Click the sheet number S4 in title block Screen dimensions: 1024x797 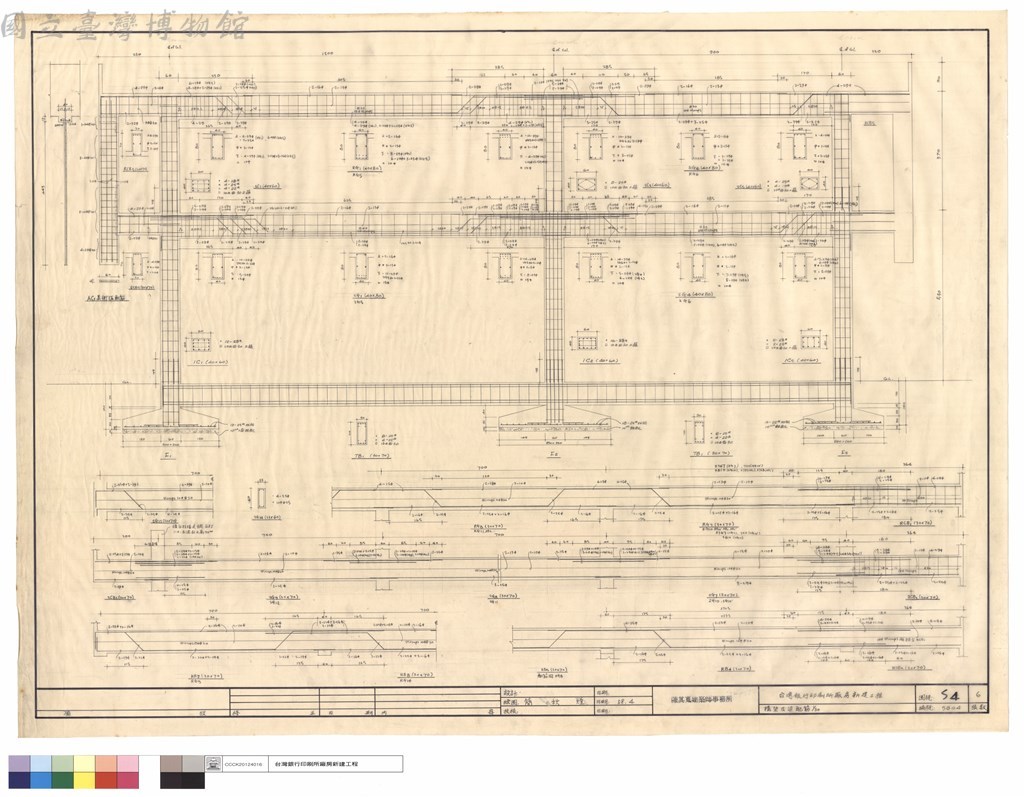[x=949, y=696]
